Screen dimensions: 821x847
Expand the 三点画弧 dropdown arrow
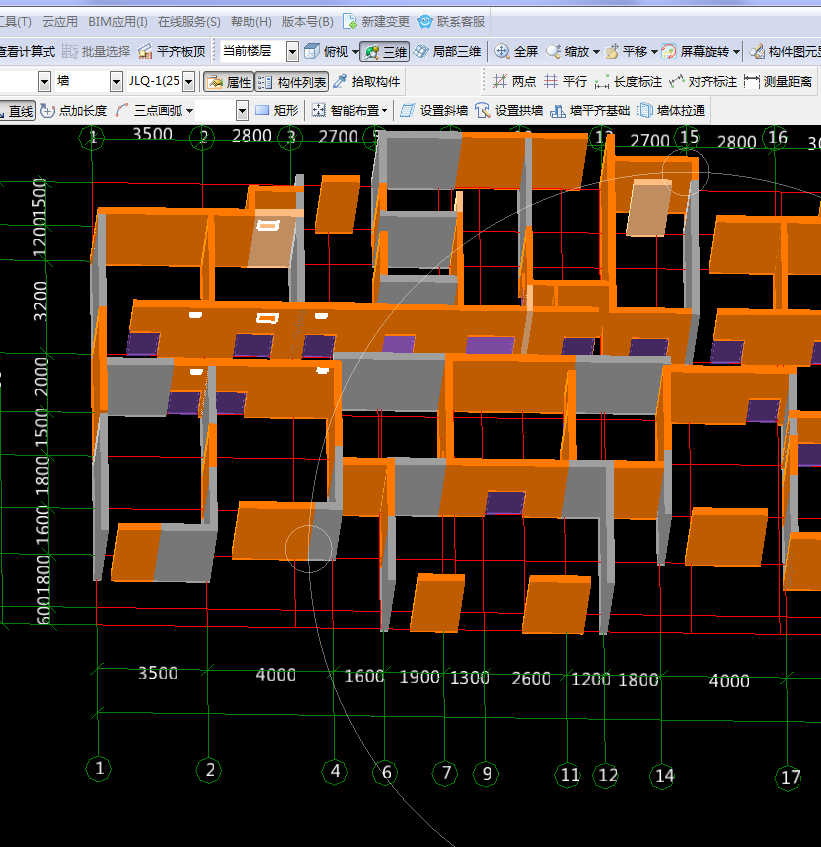point(189,111)
